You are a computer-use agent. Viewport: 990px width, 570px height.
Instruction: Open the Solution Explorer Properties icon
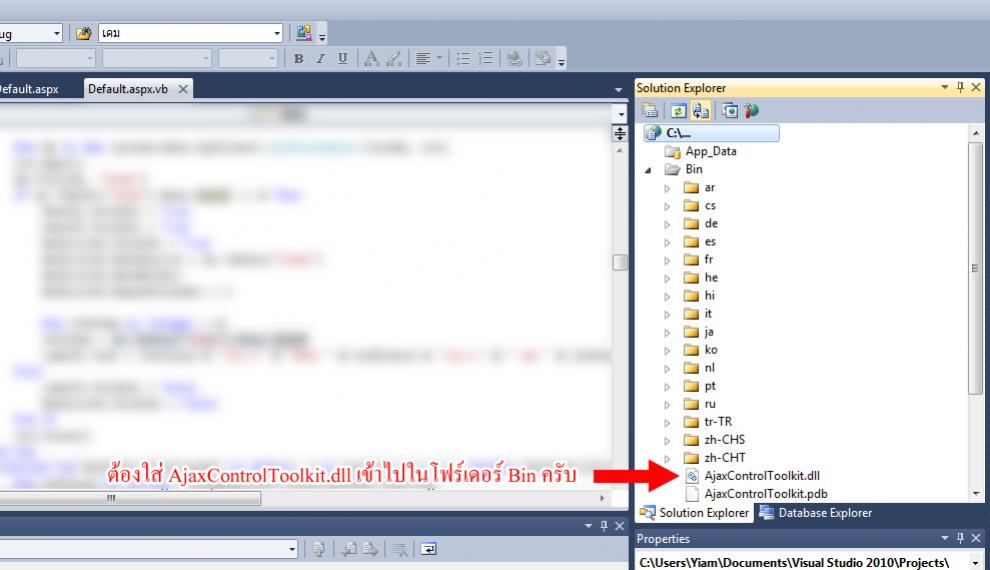[650, 110]
